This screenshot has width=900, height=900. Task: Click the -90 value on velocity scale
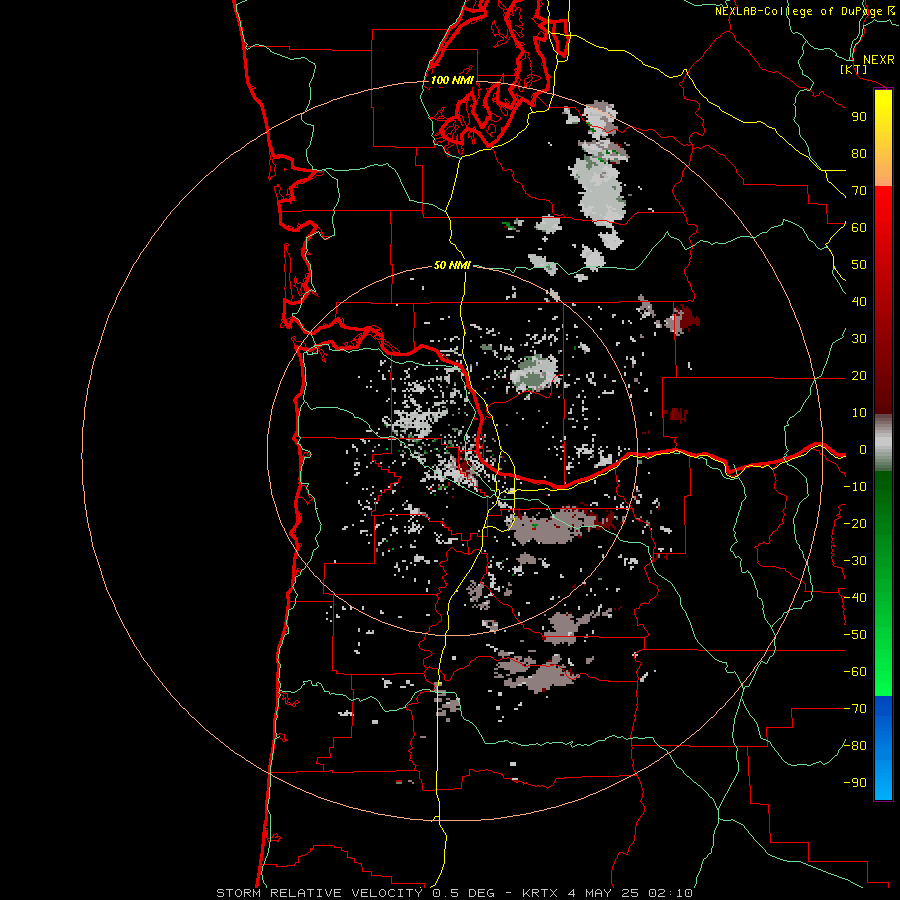(x=855, y=783)
